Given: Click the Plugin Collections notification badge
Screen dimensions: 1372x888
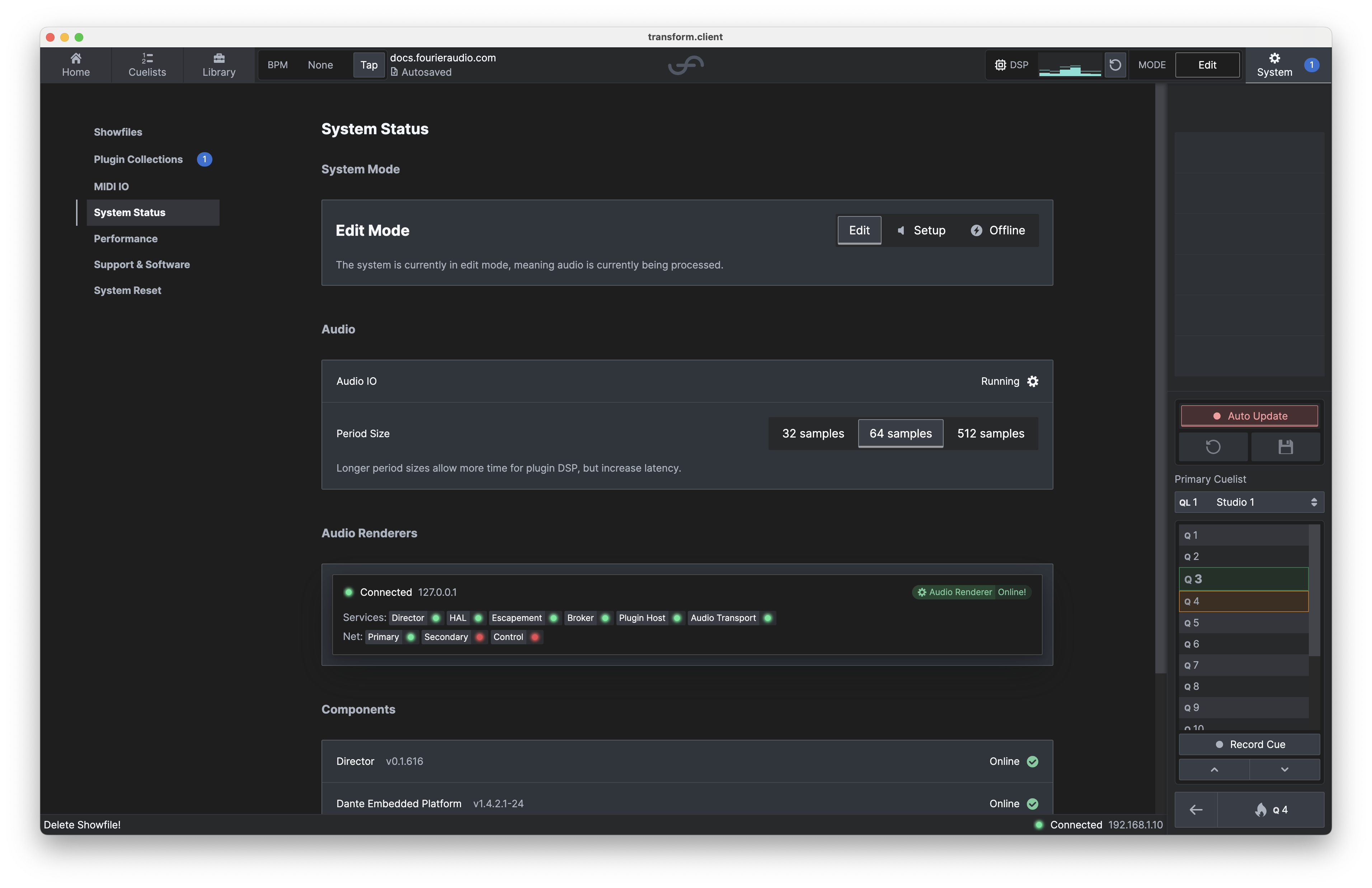Looking at the screenshot, I should pyautogui.click(x=204, y=159).
